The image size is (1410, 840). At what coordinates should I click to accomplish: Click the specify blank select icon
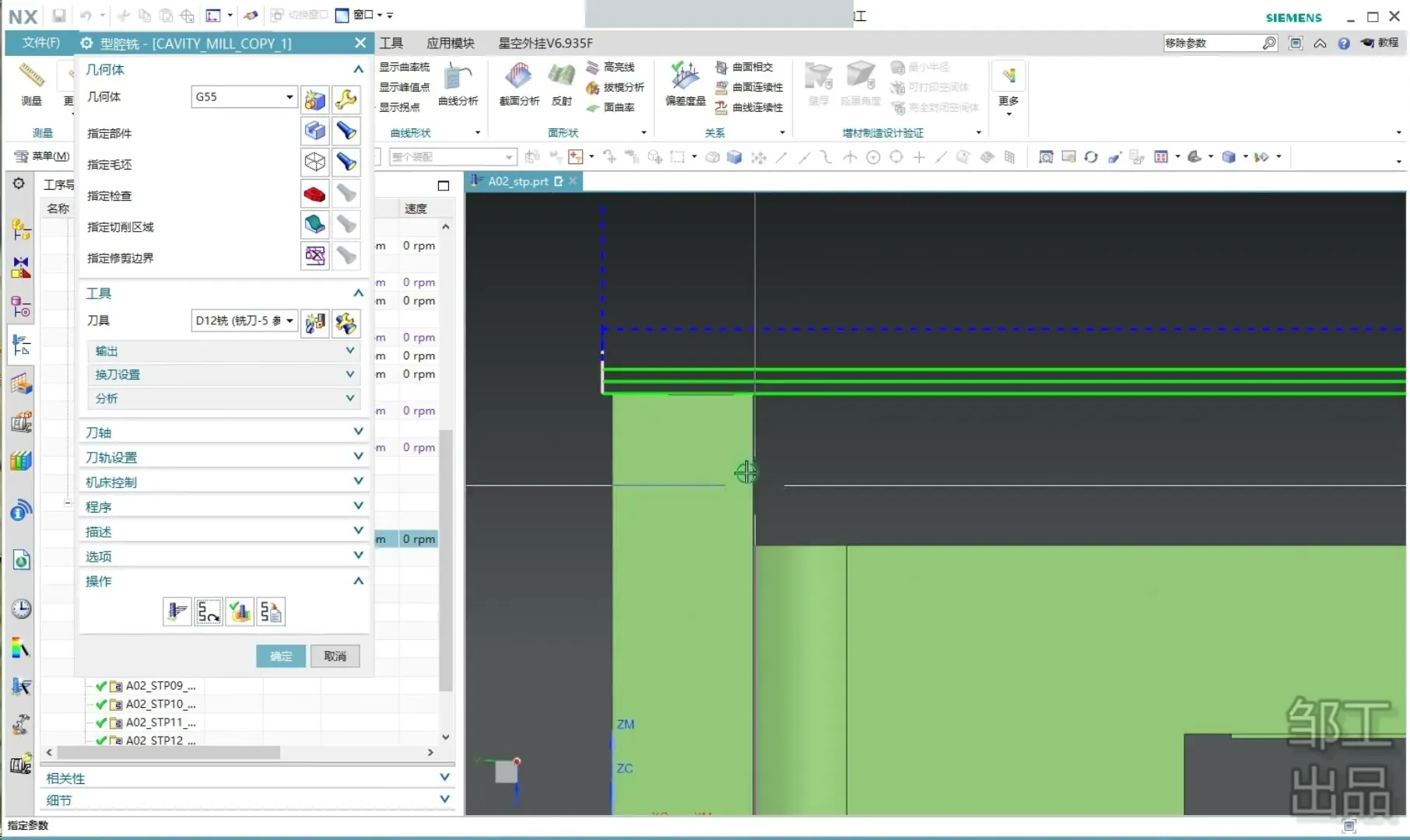(315, 163)
